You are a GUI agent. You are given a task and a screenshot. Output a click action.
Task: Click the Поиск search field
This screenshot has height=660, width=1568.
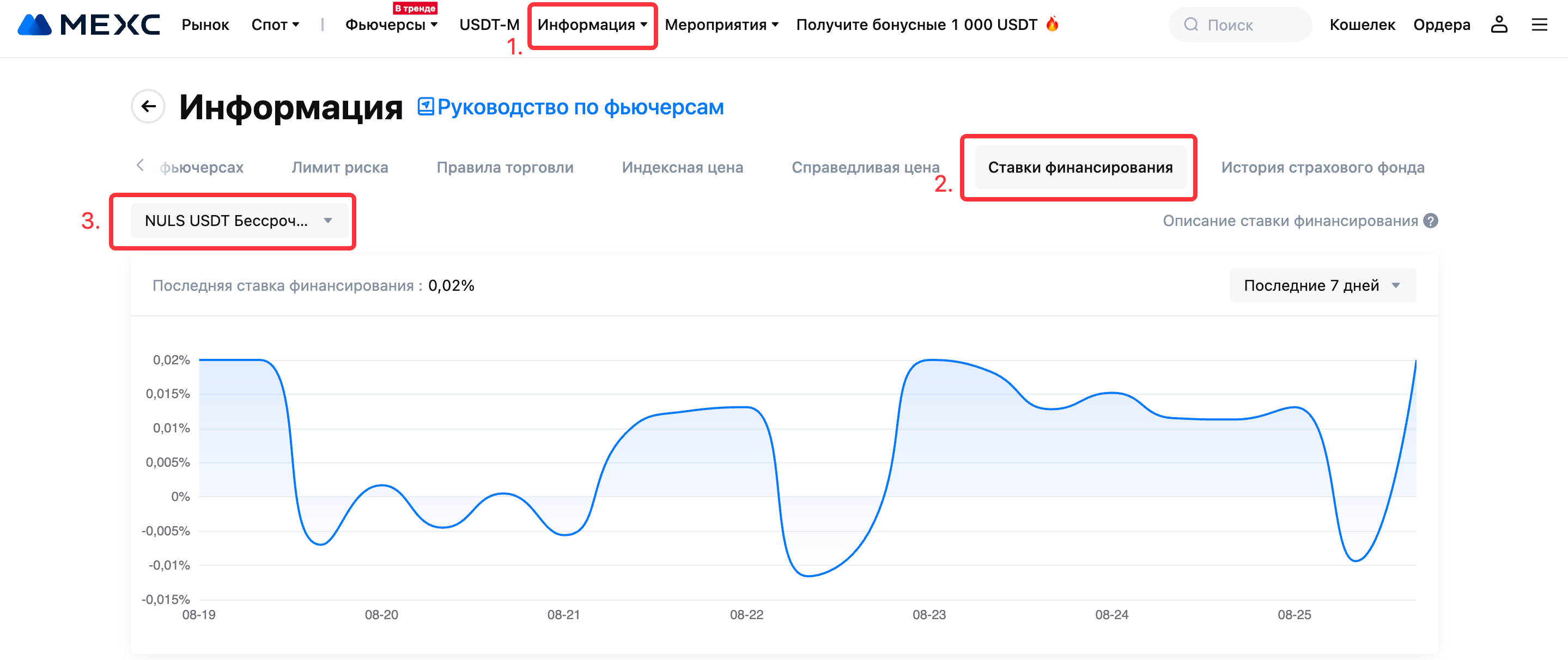[1239, 25]
